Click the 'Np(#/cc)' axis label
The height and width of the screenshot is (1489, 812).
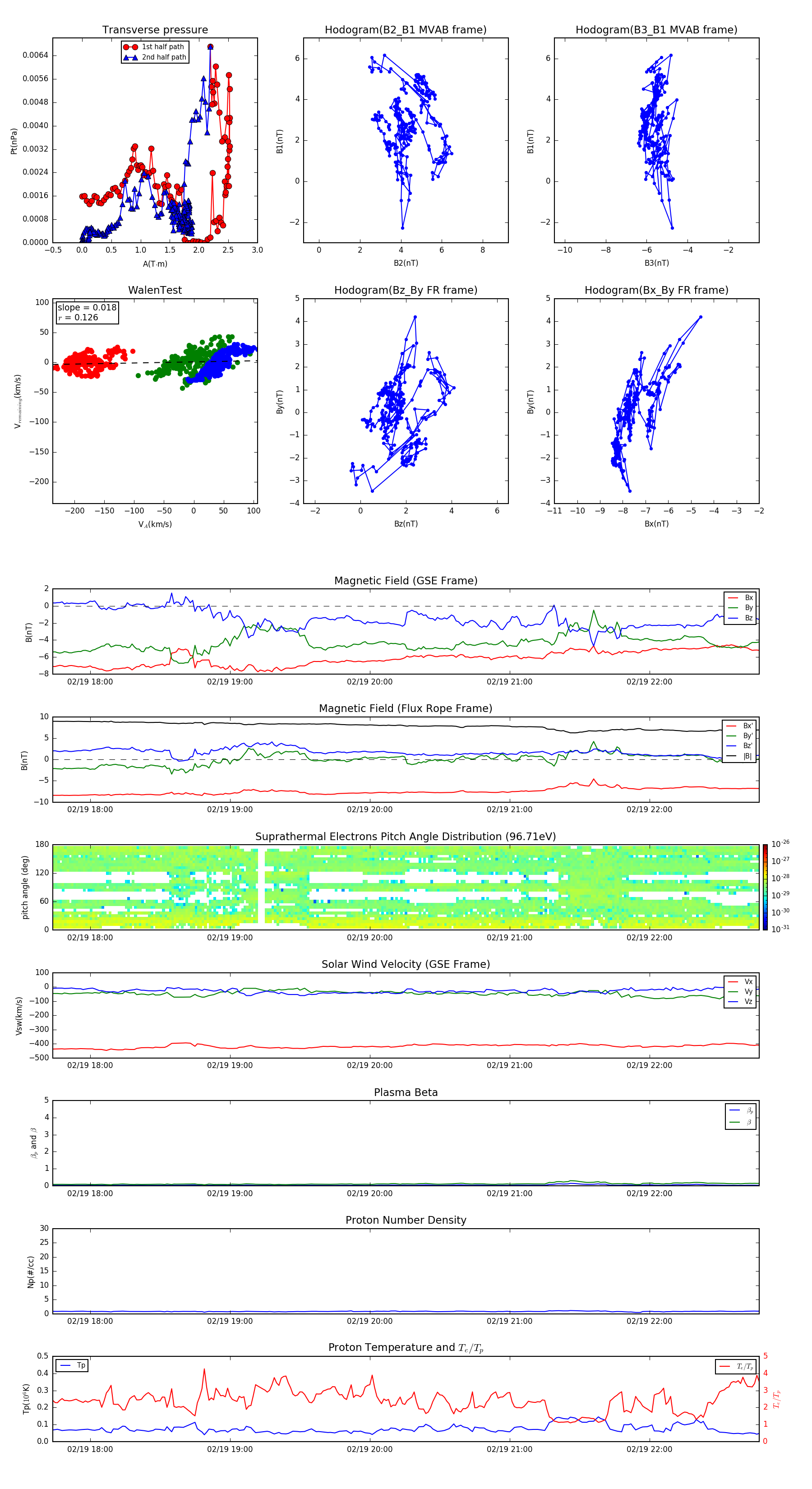click(x=31, y=1272)
